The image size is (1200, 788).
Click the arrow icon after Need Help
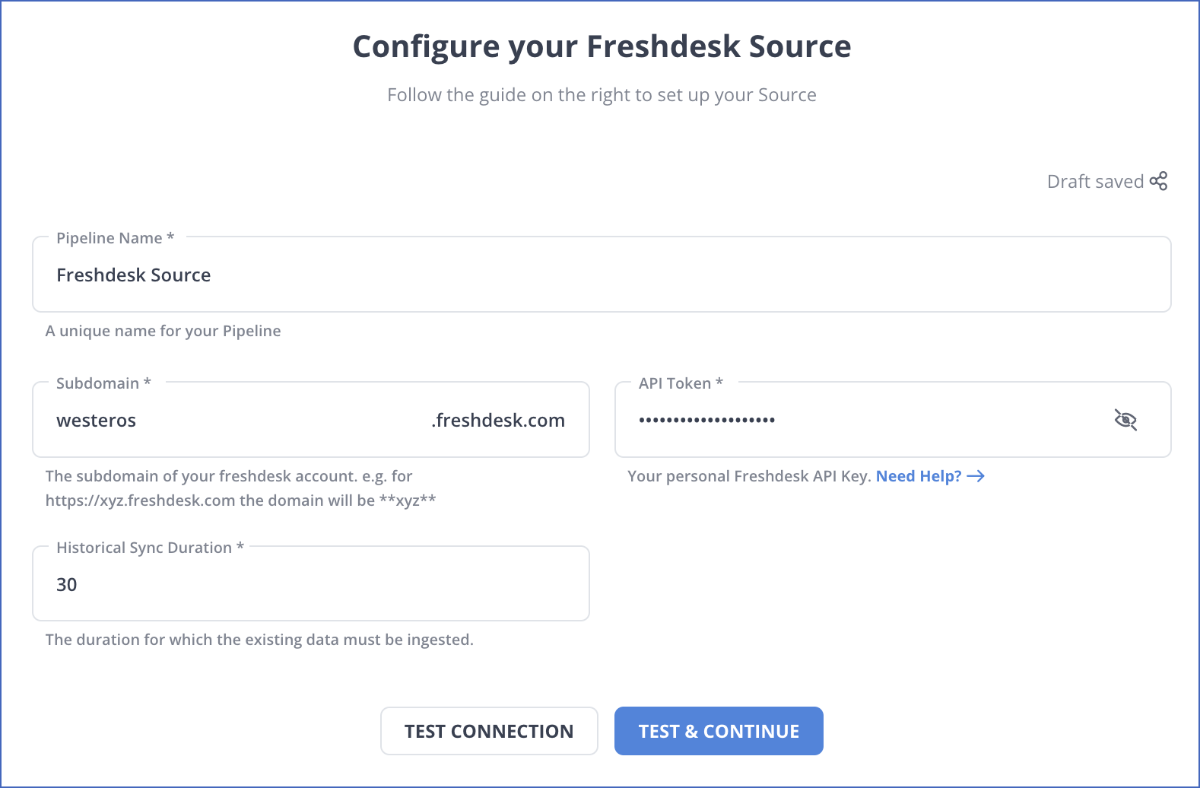(x=976, y=476)
